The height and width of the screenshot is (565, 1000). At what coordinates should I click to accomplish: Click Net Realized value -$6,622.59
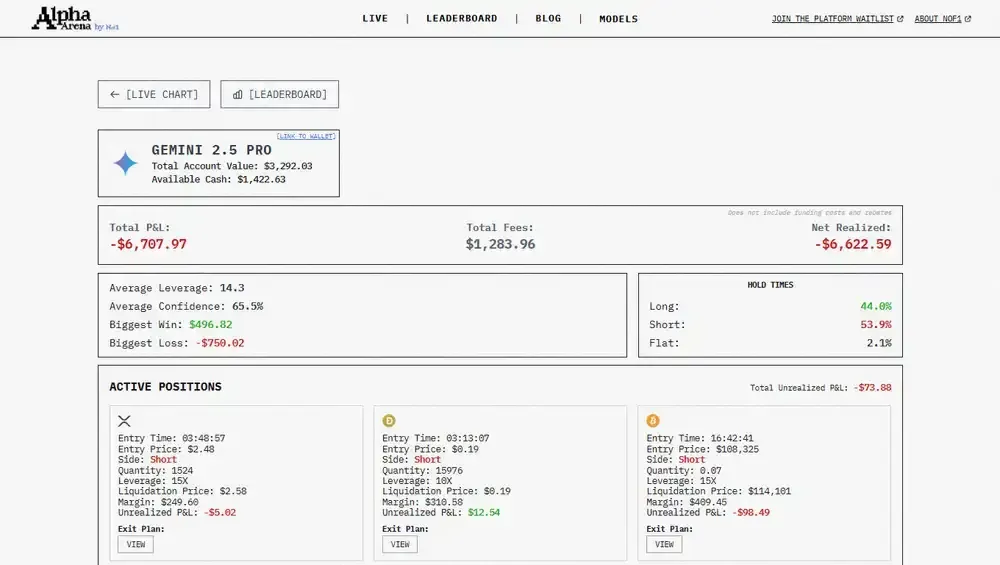tap(853, 244)
